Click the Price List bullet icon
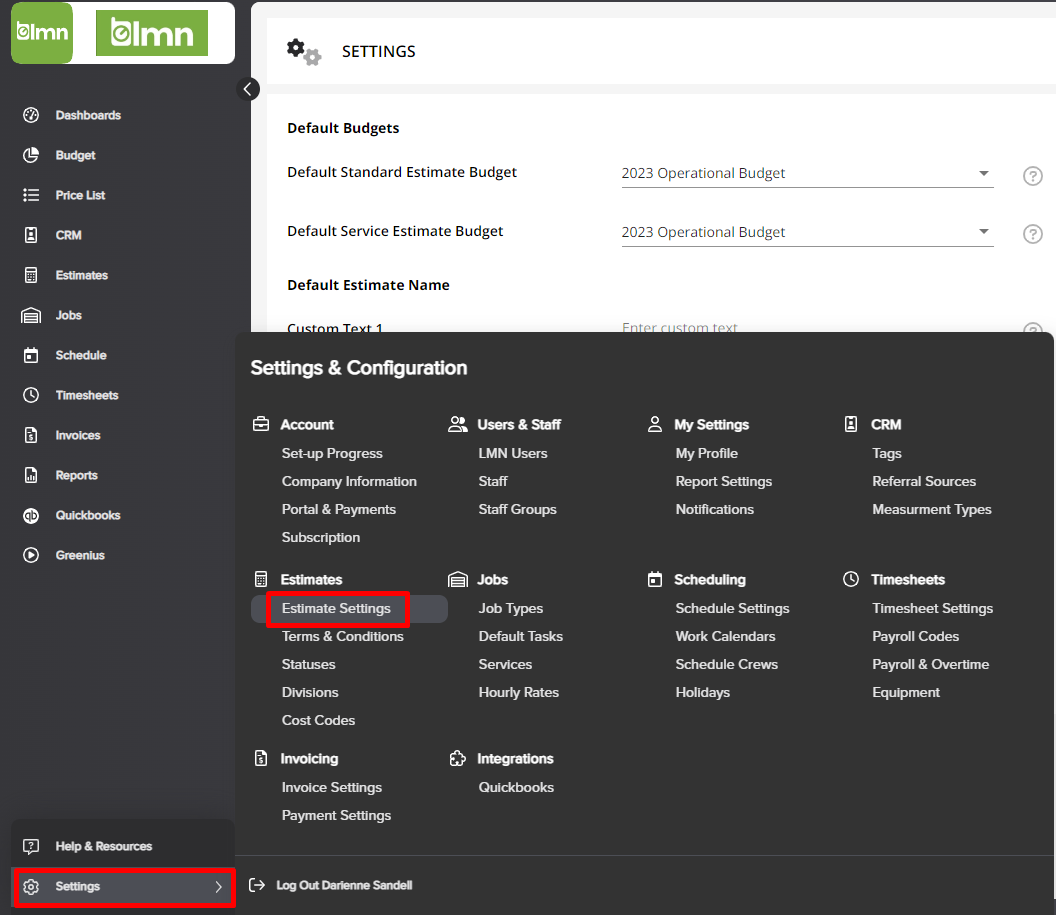This screenshot has width=1056, height=915. coord(31,195)
